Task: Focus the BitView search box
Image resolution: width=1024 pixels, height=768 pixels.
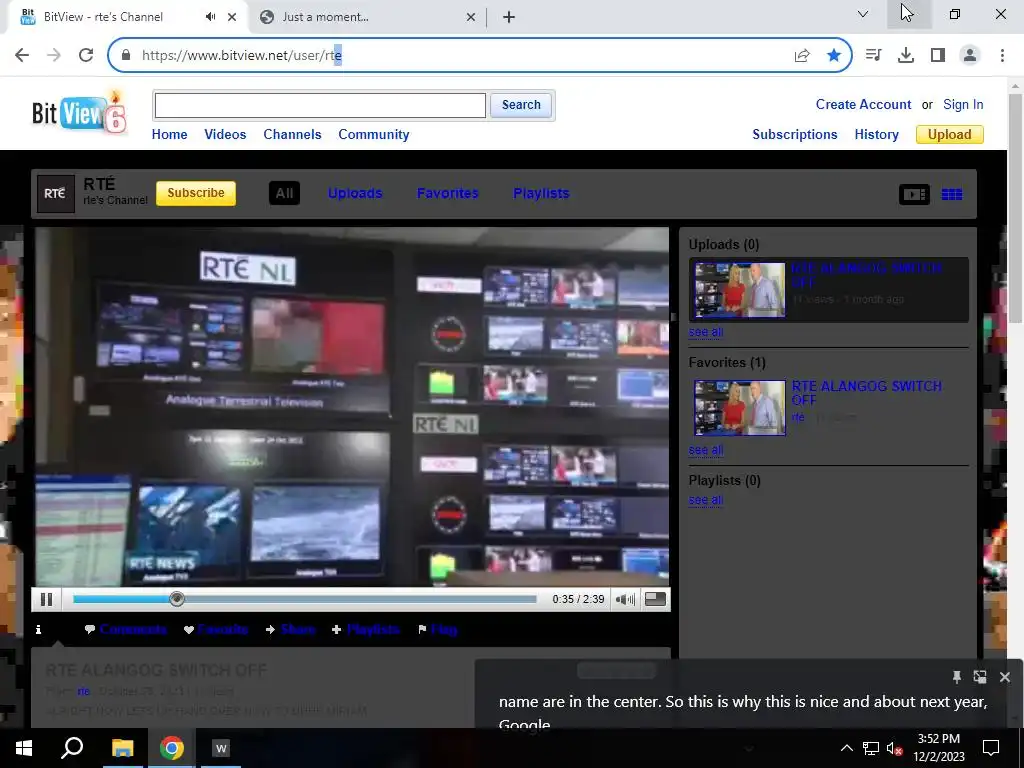Action: click(x=320, y=105)
